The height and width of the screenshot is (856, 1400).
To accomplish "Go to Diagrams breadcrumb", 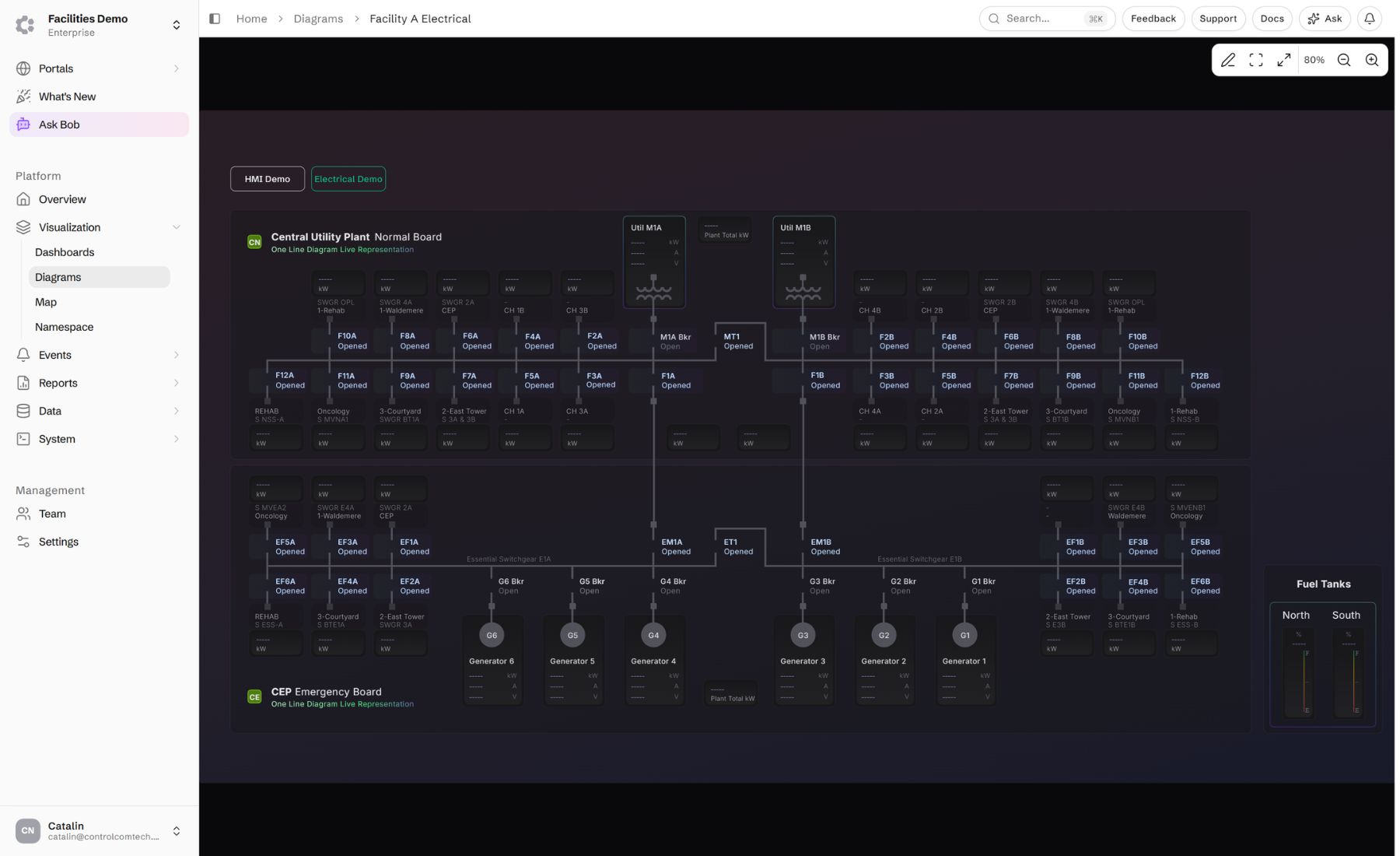I will [319, 19].
